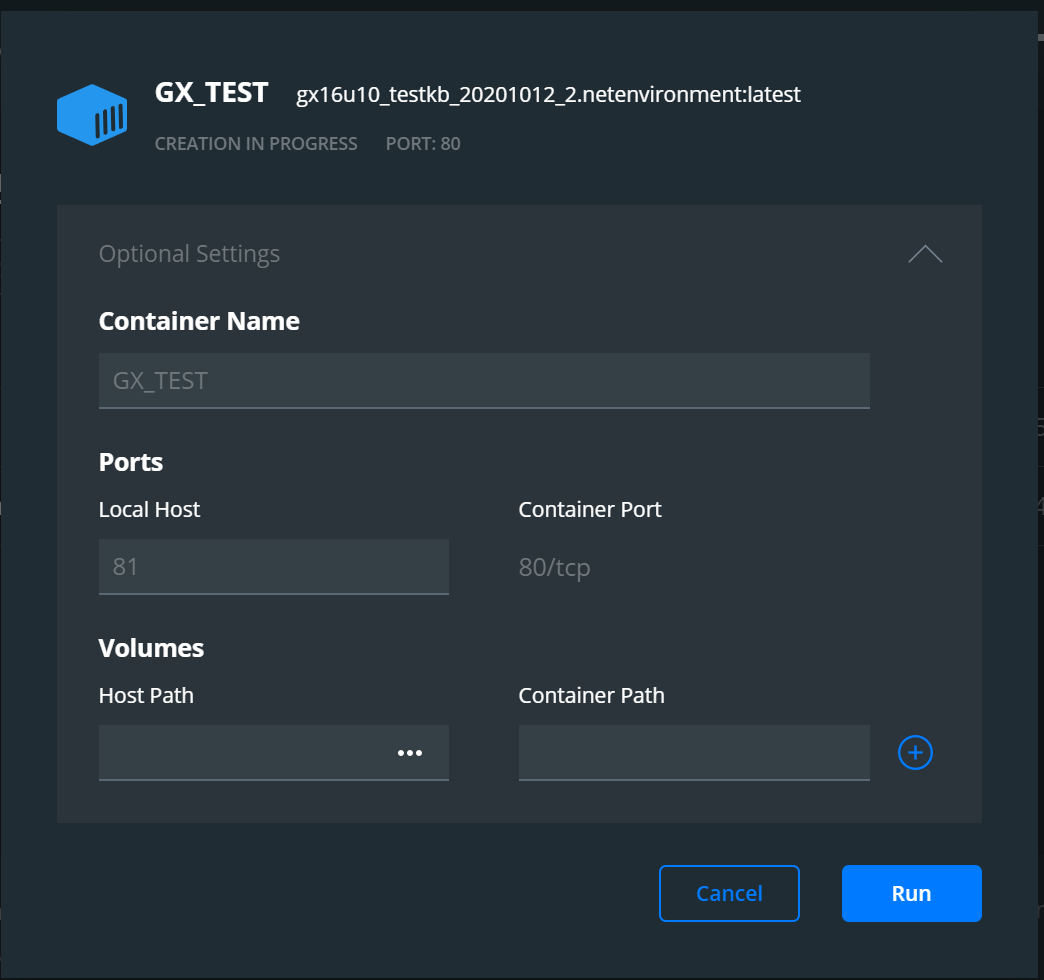Cancel the container creation dialog

coord(729,893)
